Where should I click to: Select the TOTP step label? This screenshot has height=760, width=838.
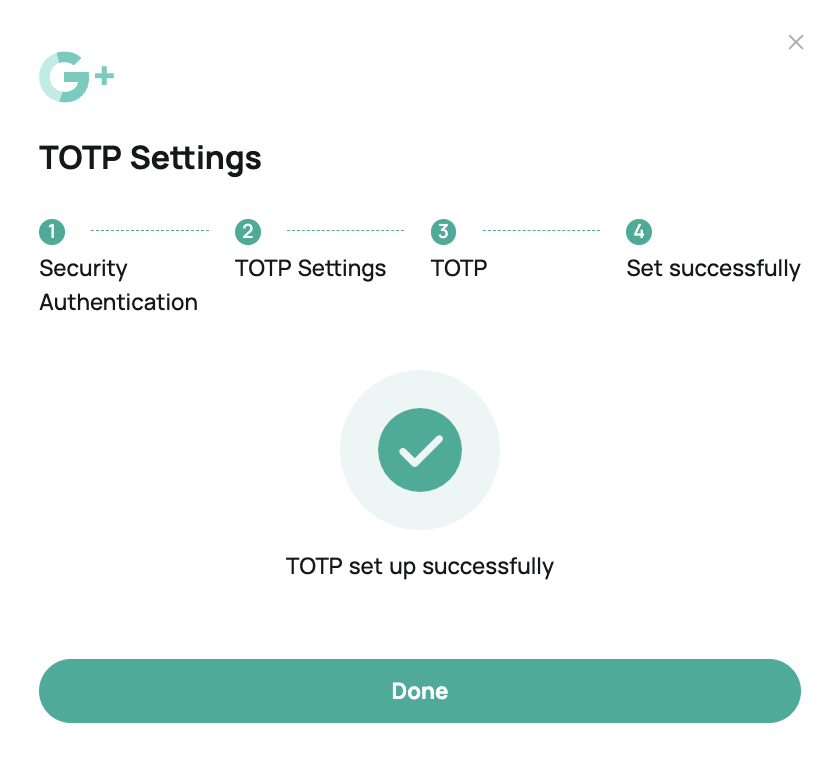(459, 268)
